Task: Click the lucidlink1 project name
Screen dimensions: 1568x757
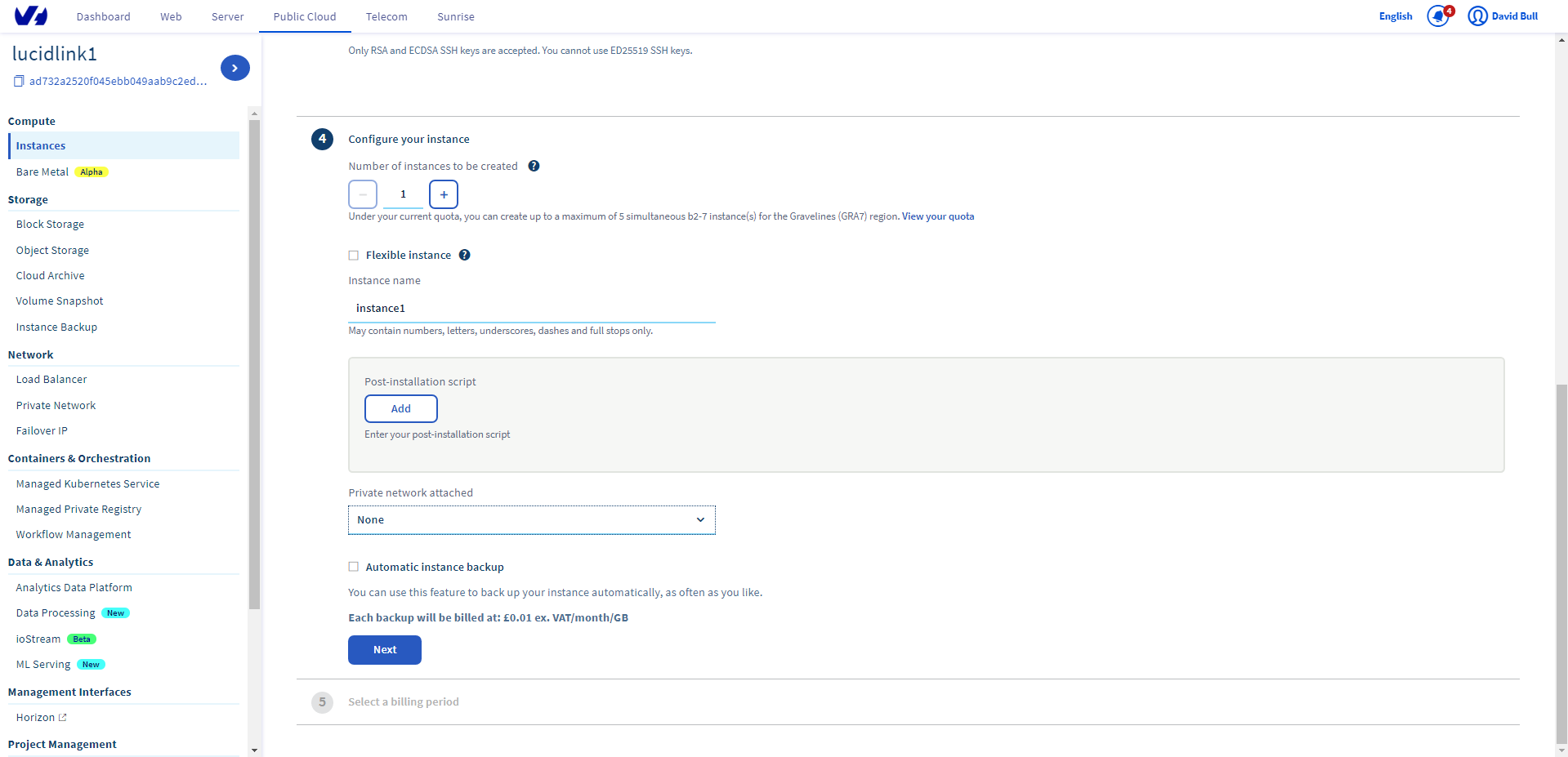Action: click(55, 54)
